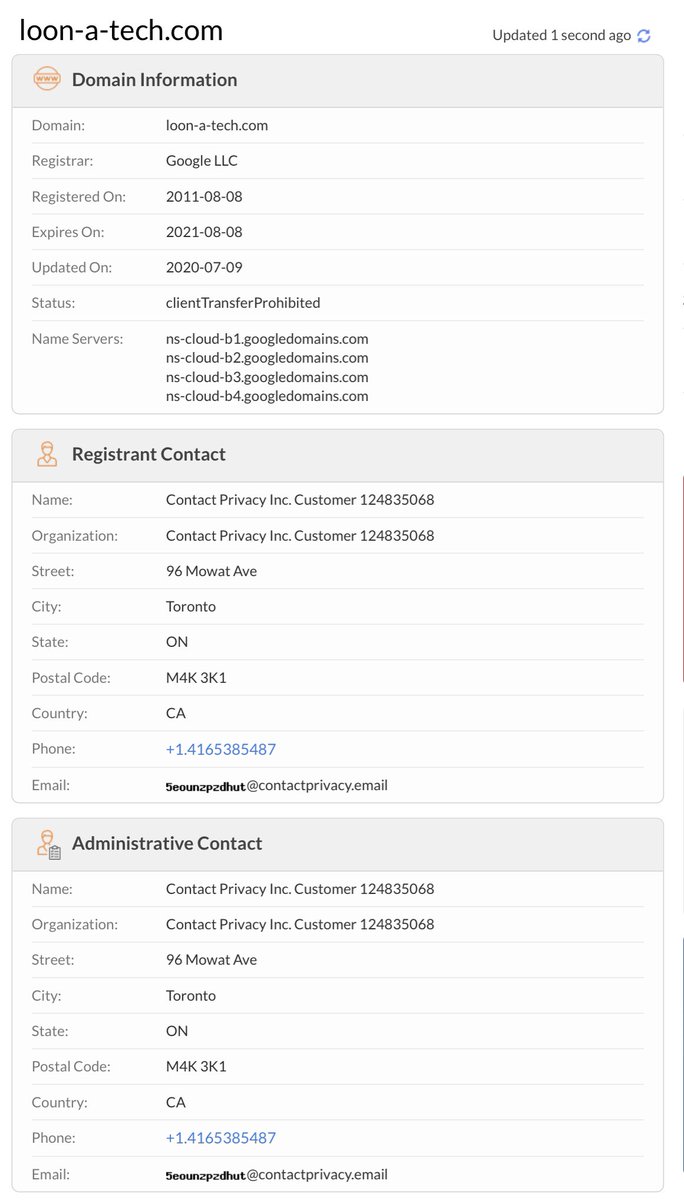
Task: Click the Updated On: field label
Action: click(72, 267)
